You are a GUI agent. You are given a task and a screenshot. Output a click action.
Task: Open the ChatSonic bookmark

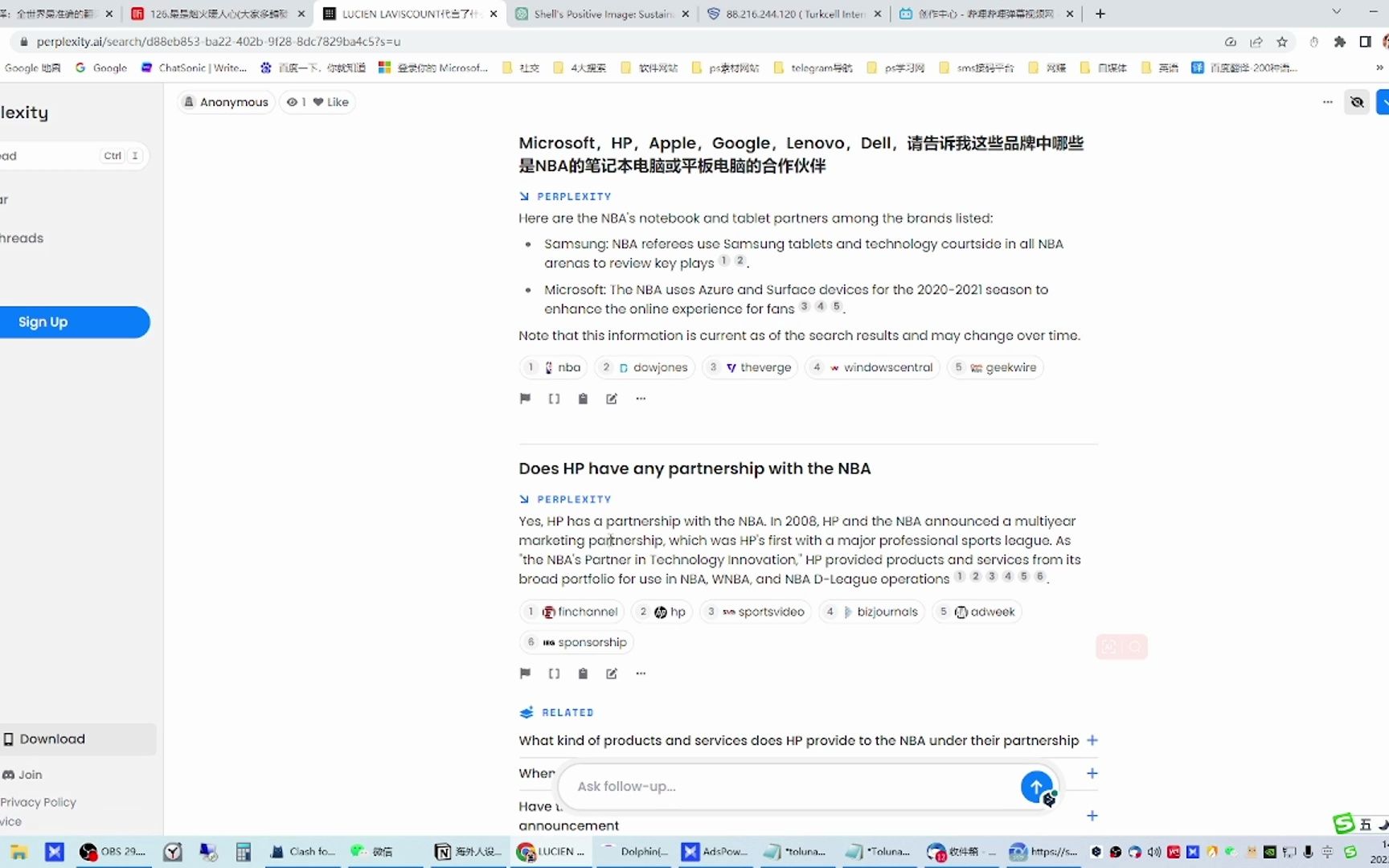tap(194, 68)
